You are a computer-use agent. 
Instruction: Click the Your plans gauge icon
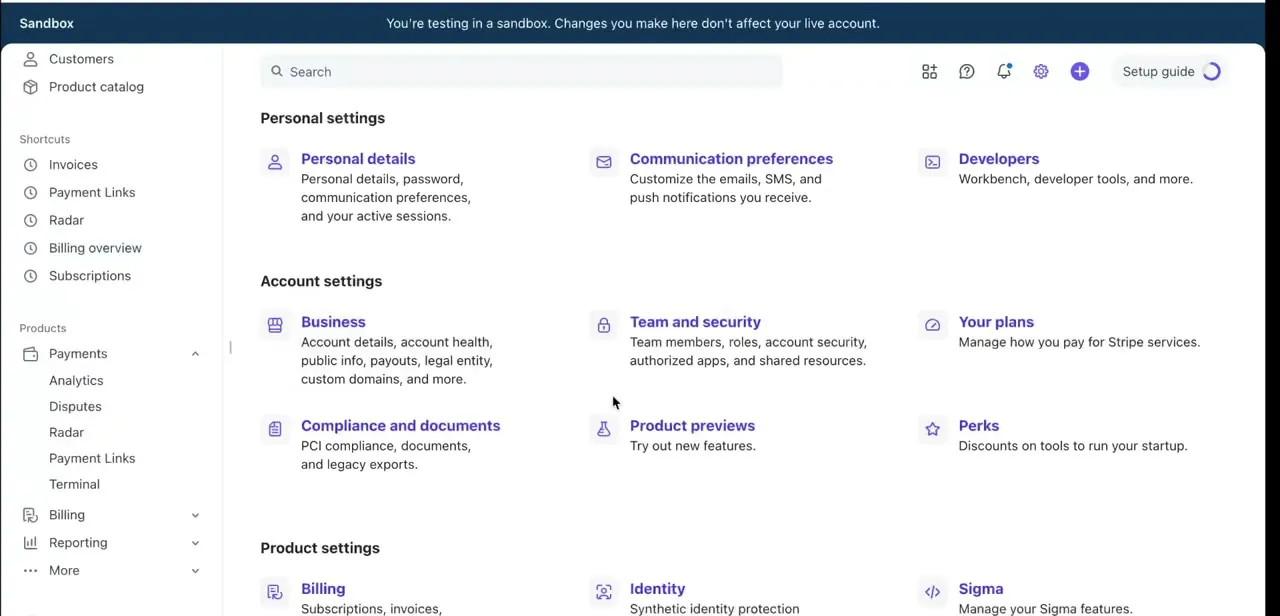point(933,325)
